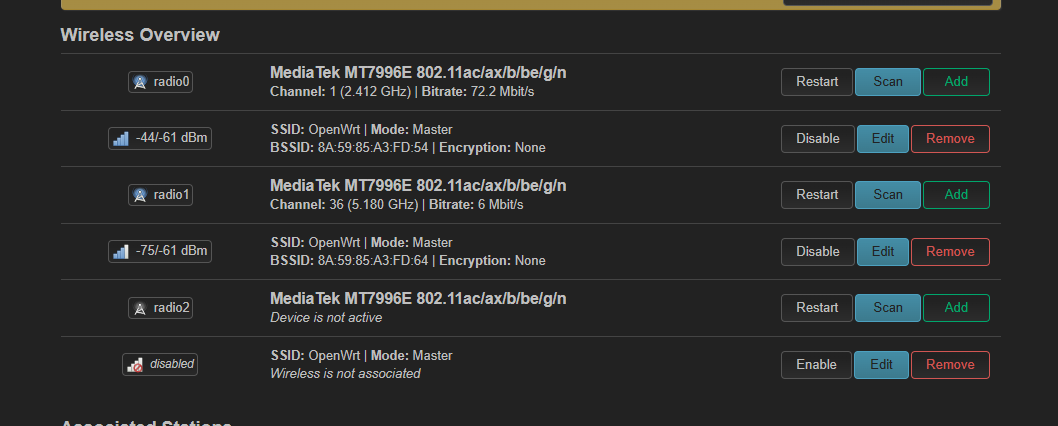Add a network to inactive radio2
The width and height of the screenshot is (1058, 426).
point(956,307)
